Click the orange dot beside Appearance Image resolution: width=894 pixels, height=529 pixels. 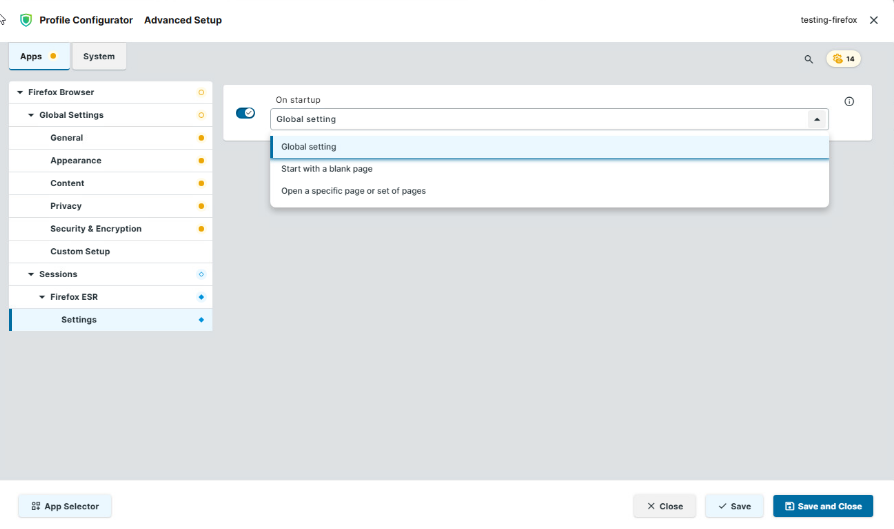pos(201,161)
